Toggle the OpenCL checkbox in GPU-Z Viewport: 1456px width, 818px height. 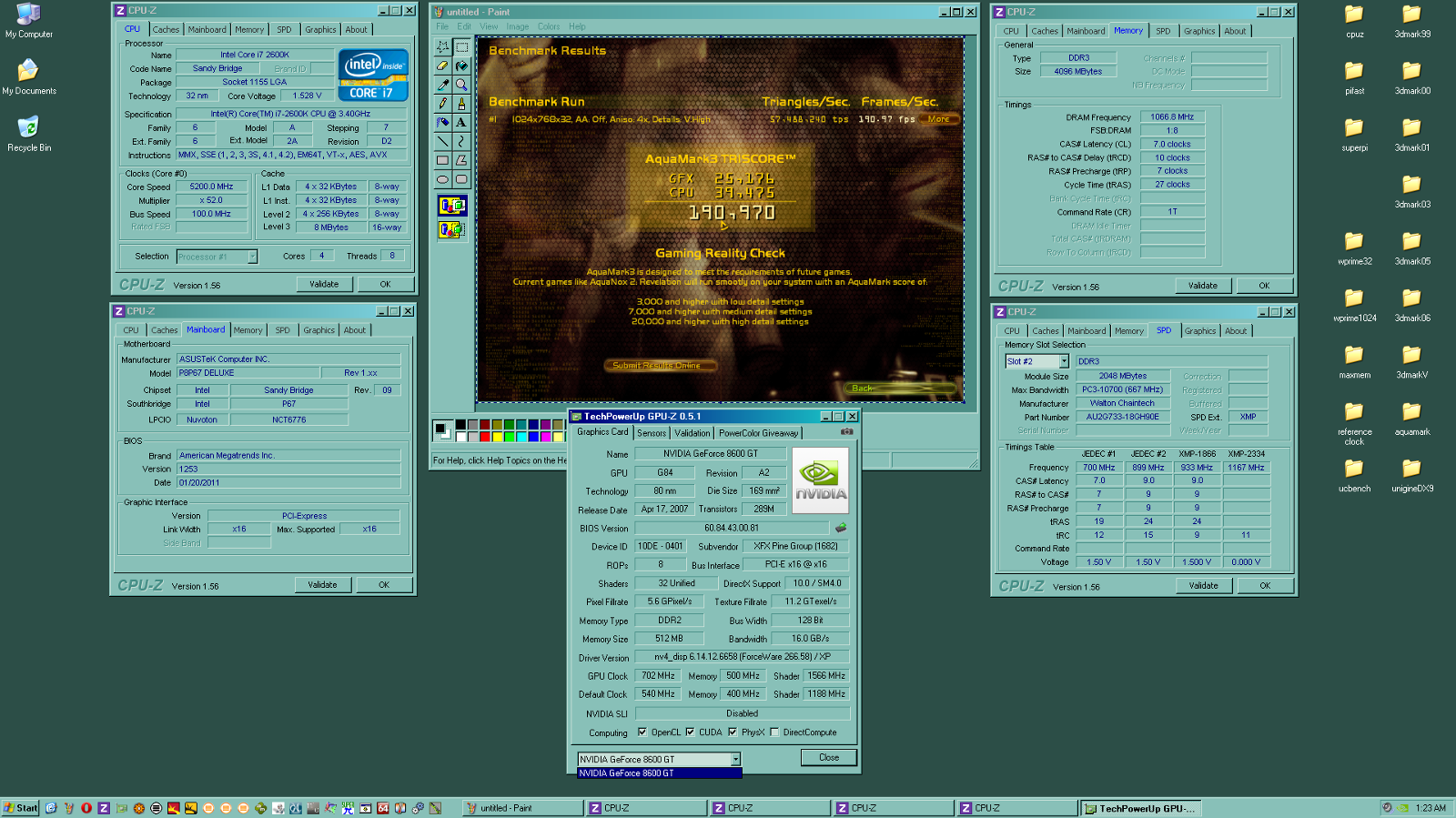click(642, 732)
